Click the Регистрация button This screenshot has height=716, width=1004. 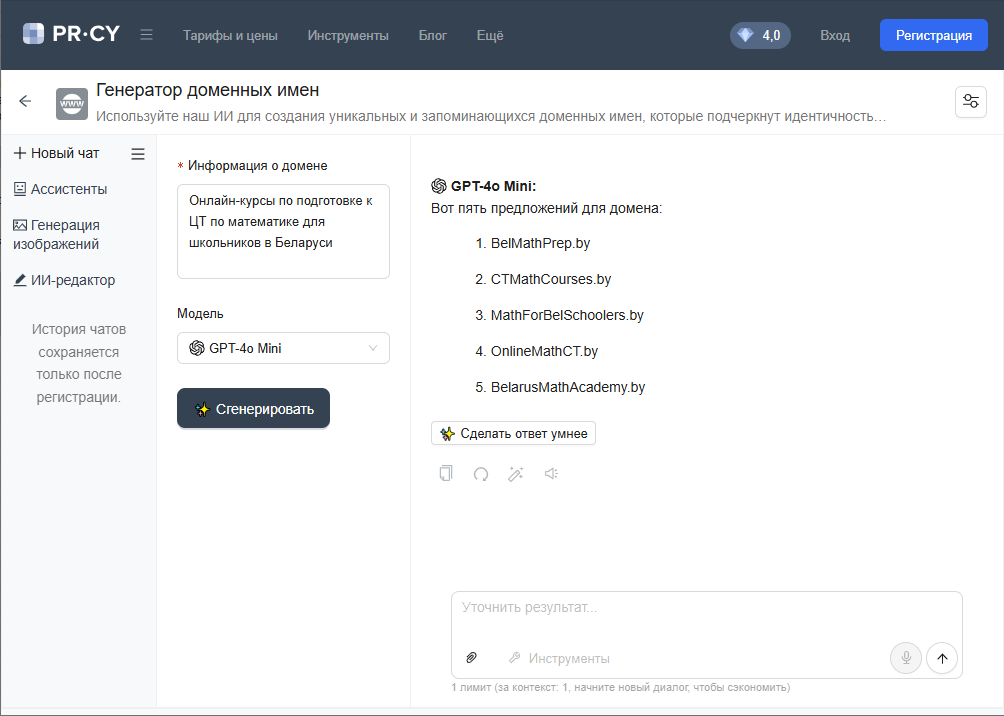(x=933, y=35)
